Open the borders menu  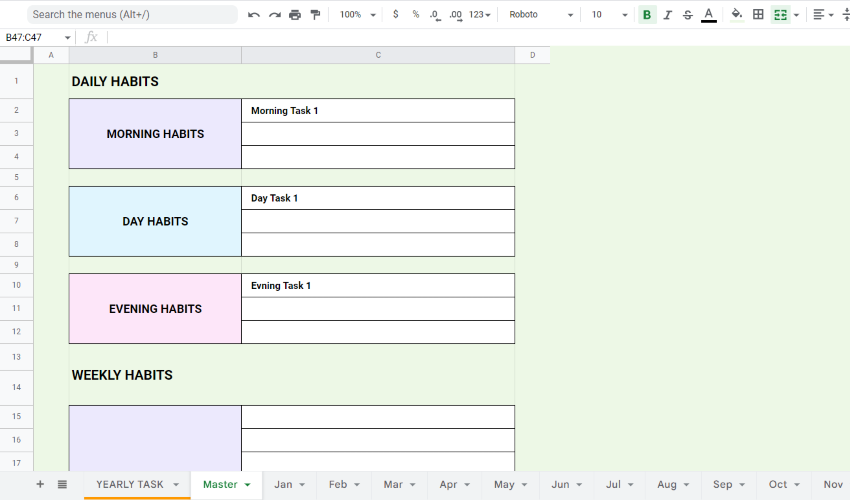click(758, 15)
